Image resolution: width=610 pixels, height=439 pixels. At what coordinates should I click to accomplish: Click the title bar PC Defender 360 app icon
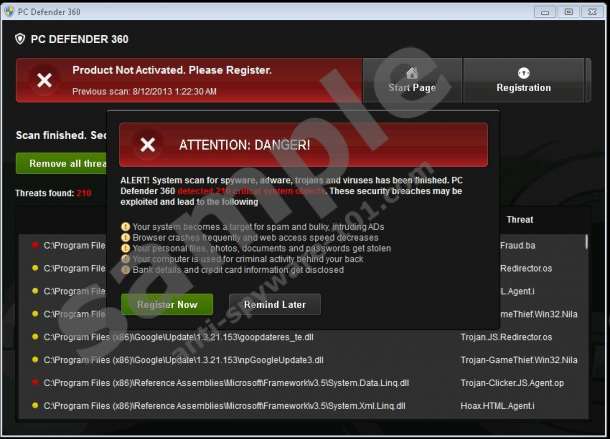pyautogui.click(x=9, y=10)
